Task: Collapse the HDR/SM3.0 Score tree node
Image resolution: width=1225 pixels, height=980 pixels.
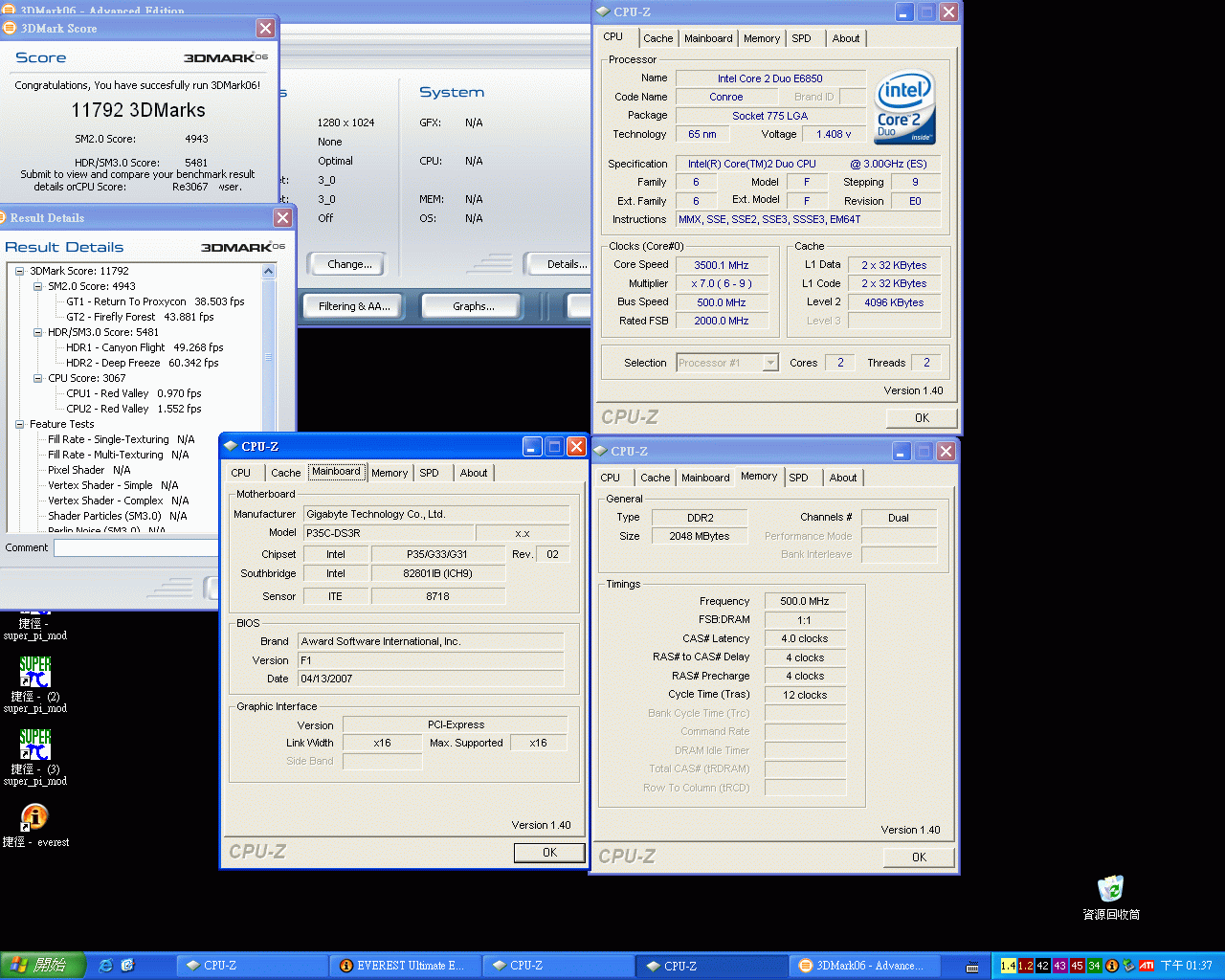Action: (x=37, y=332)
